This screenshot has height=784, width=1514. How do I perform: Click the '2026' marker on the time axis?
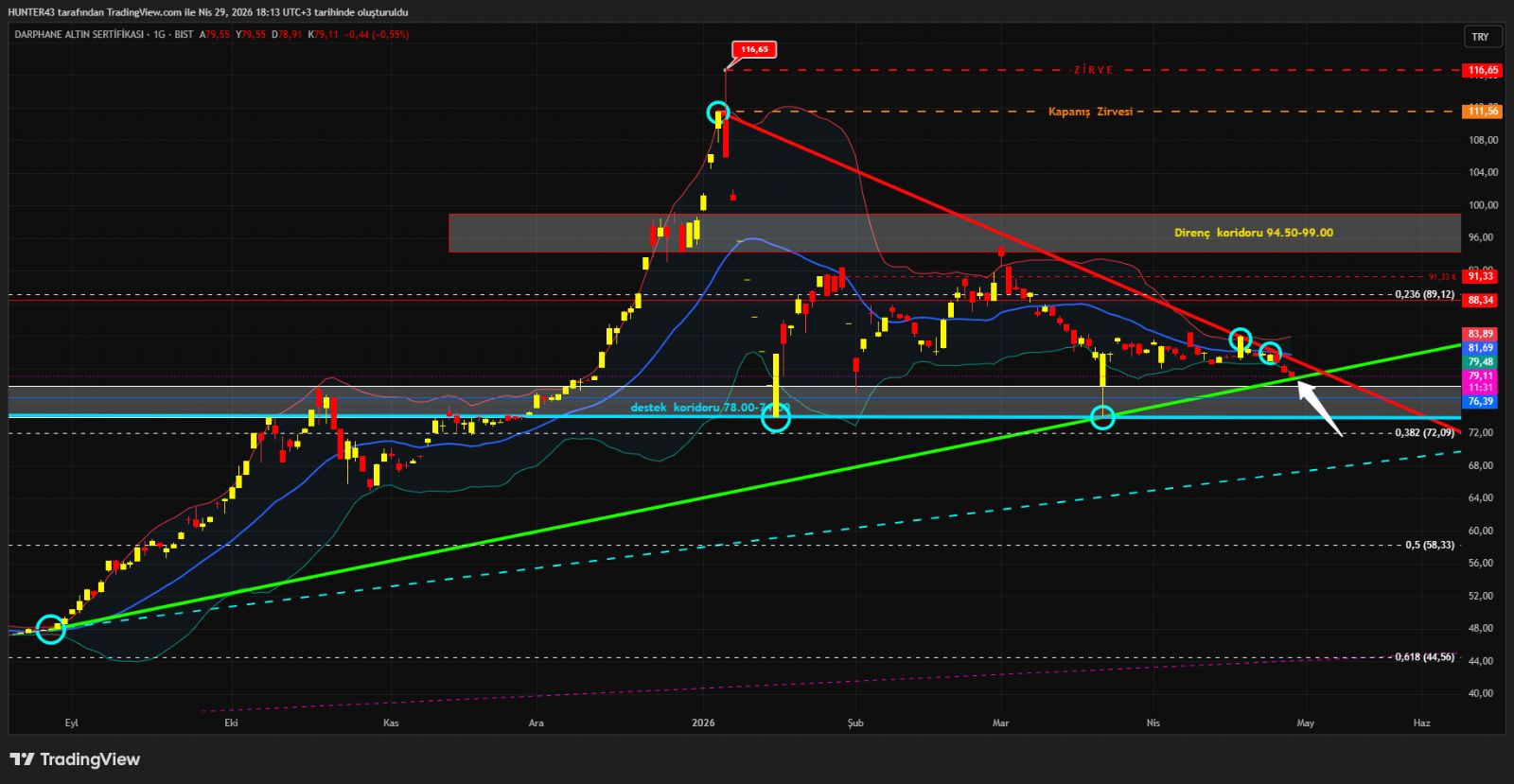coord(703,723)
